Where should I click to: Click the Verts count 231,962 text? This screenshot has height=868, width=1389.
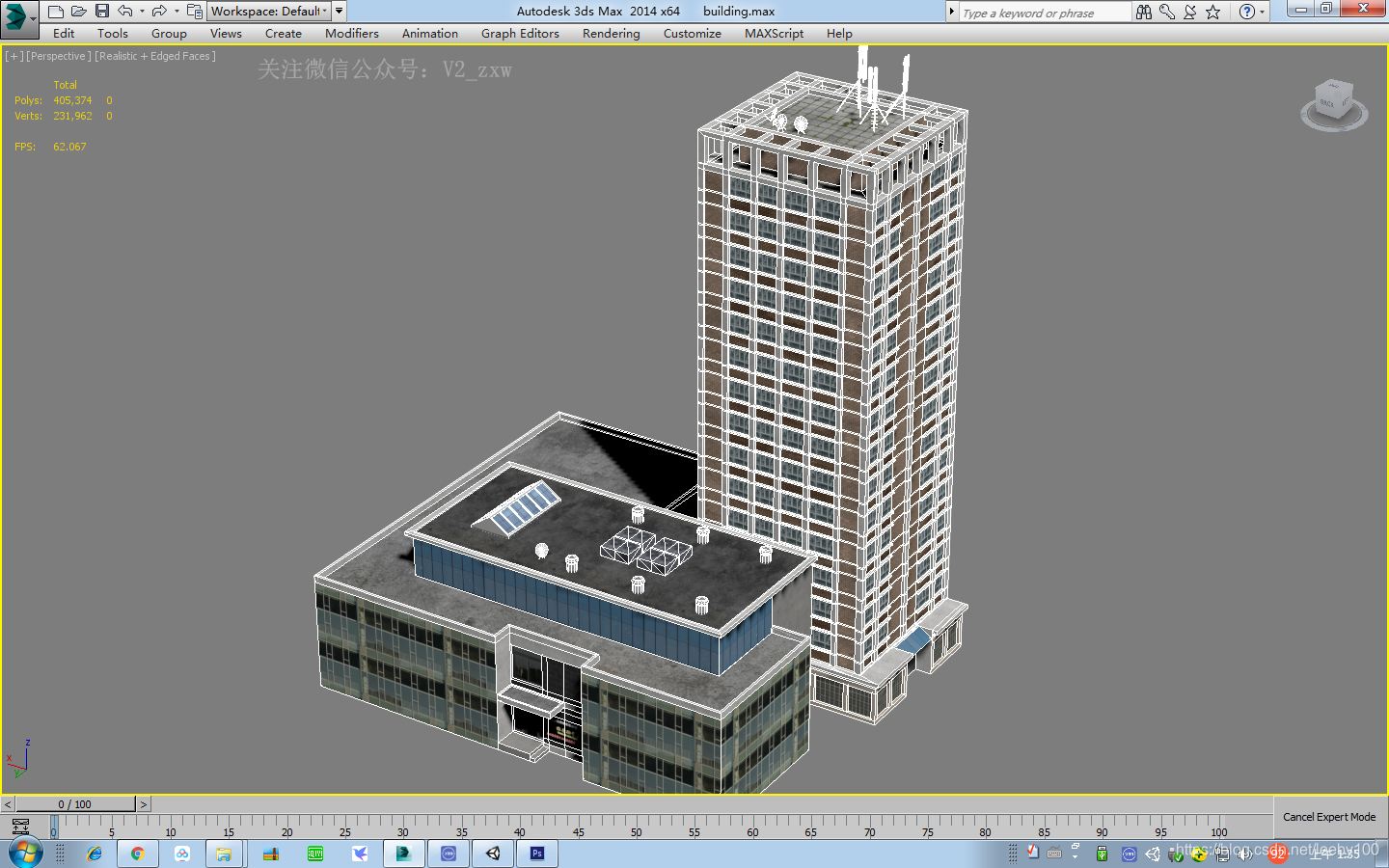(x=72, y=116)
